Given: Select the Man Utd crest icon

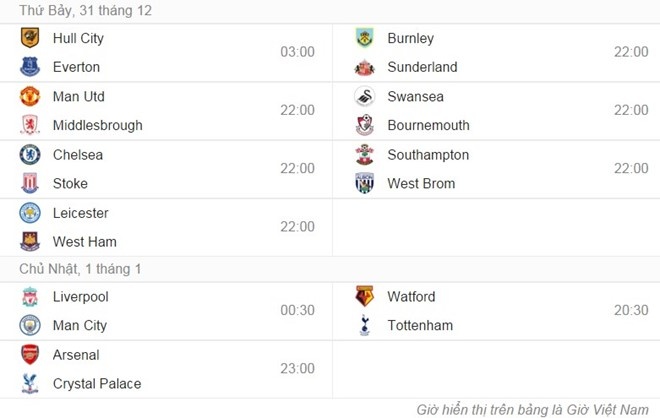Looking at the screenshot, I should 30,97.
